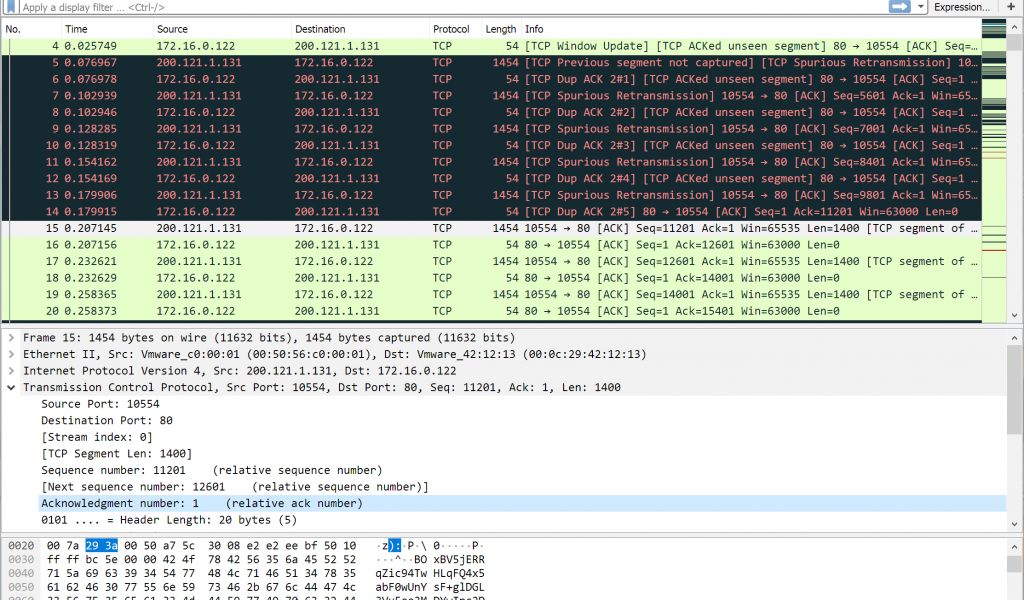Apply the display filter with the arrow button

899,7
